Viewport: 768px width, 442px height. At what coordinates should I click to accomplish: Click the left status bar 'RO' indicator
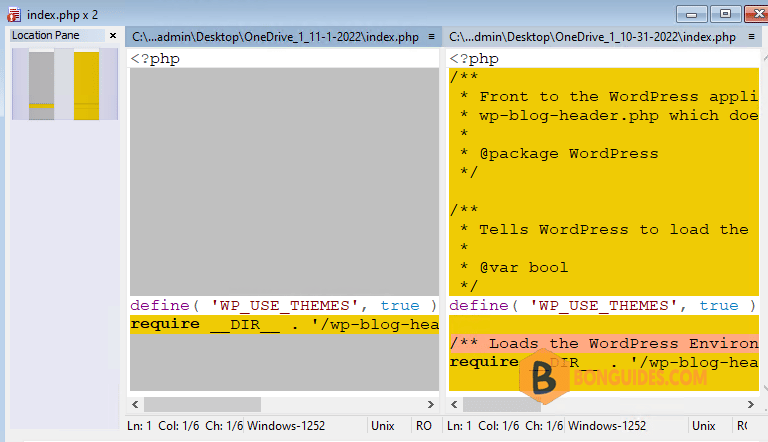[x=424, y=426]
